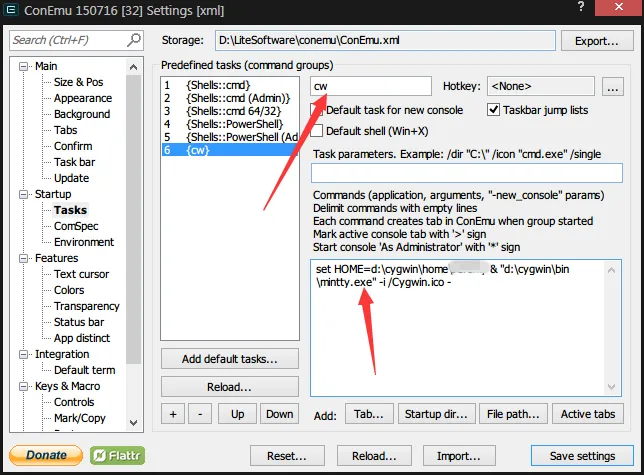
Task: Collapse the Startup tree node
Action: (x=24, y=194)
